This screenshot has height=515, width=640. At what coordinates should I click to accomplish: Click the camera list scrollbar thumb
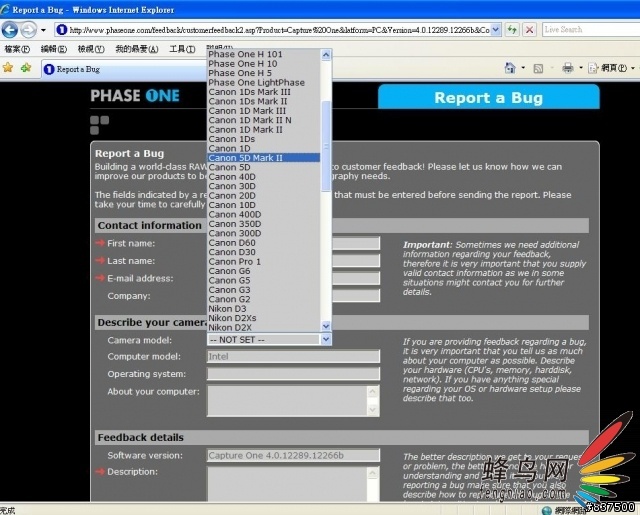click(326, 146)
